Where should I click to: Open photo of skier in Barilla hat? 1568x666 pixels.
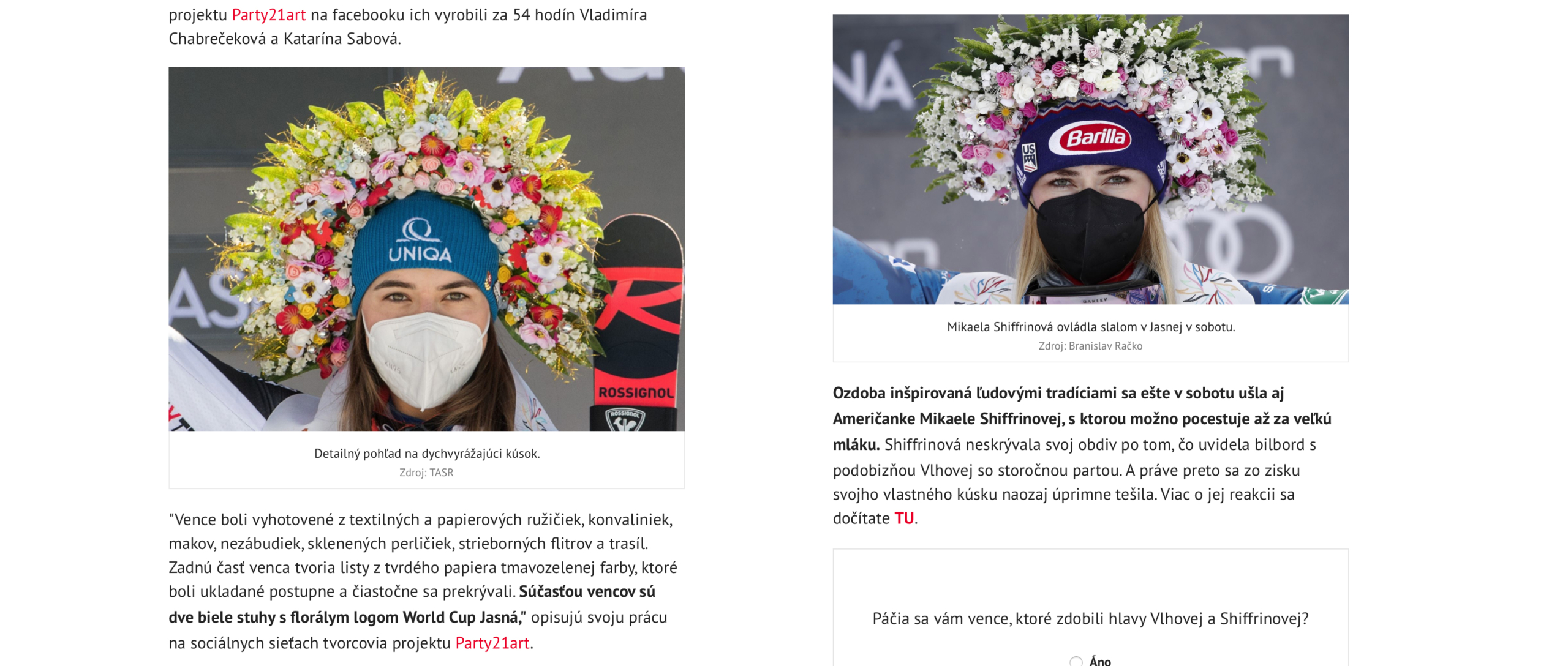[x=1090, y=159]
